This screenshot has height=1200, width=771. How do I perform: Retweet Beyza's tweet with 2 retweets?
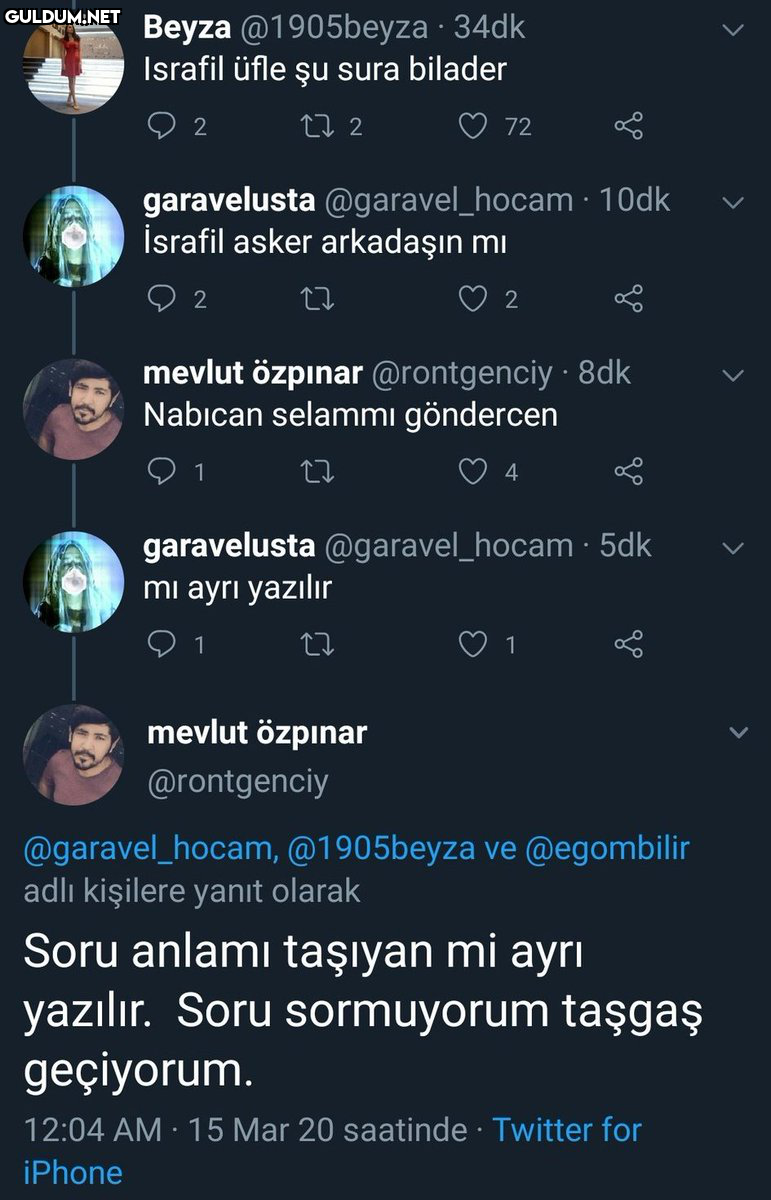[x=316, y=126]
